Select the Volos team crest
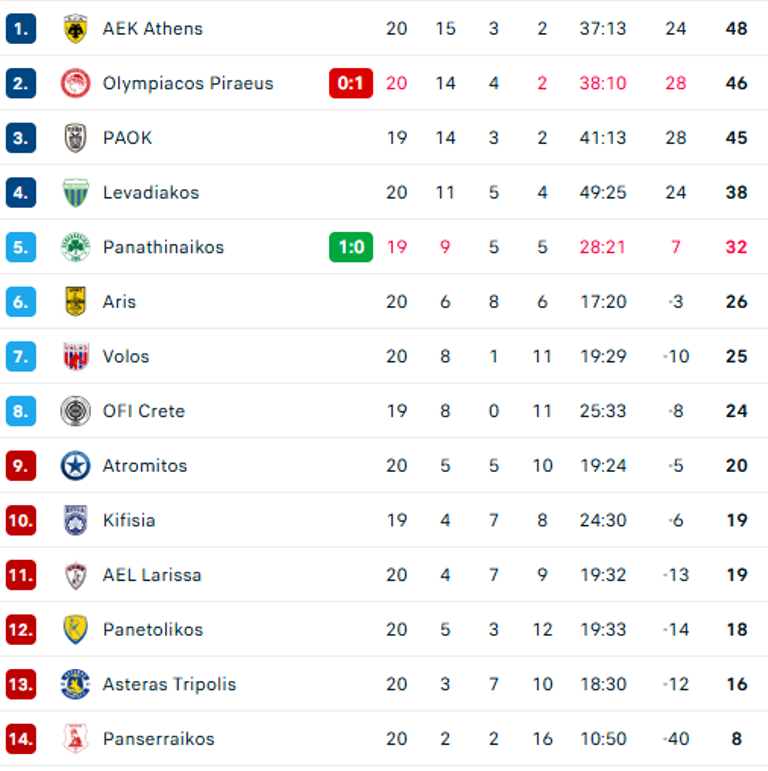The width and height of the screenshot is (768, 771). pyautogui.click(x=75, y=356)
